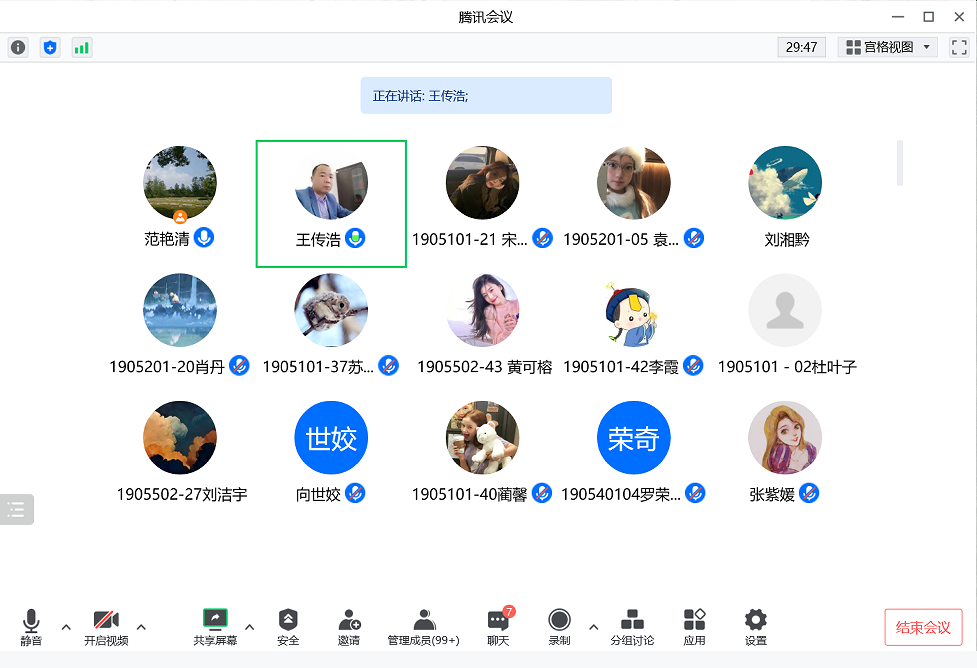Open 邀请 invite participants
Screen dimensions: 977x668
(x=349, y=626)
